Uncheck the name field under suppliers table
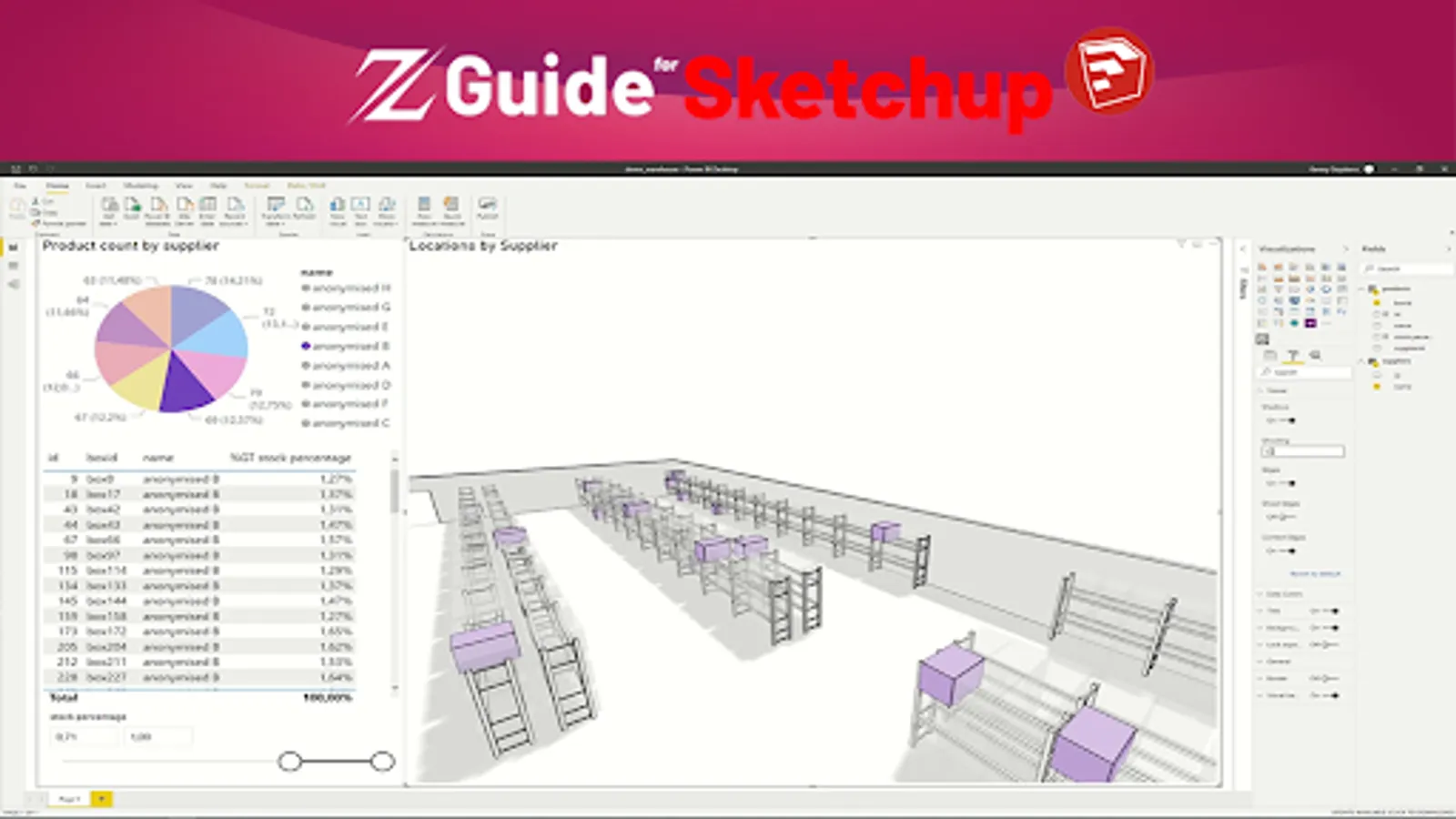This screenshot has width=1456, height=819. 1377,387
